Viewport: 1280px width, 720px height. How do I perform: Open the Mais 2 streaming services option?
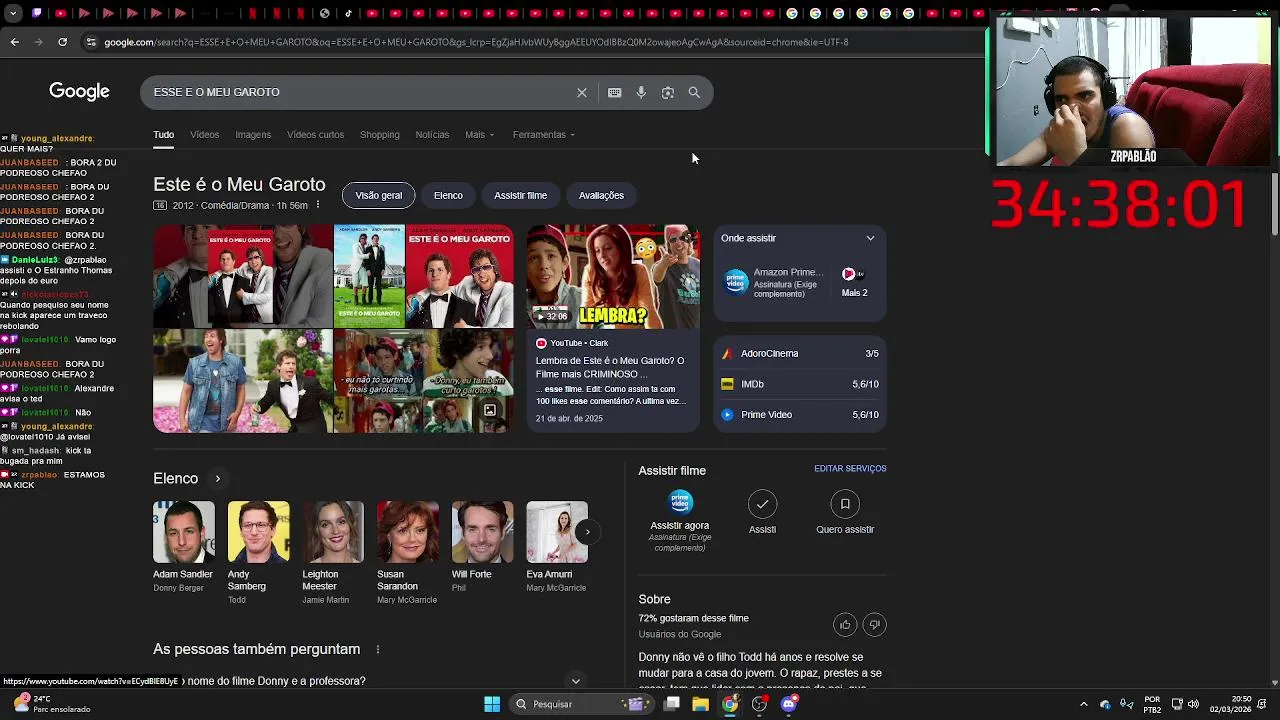point(855,282)
